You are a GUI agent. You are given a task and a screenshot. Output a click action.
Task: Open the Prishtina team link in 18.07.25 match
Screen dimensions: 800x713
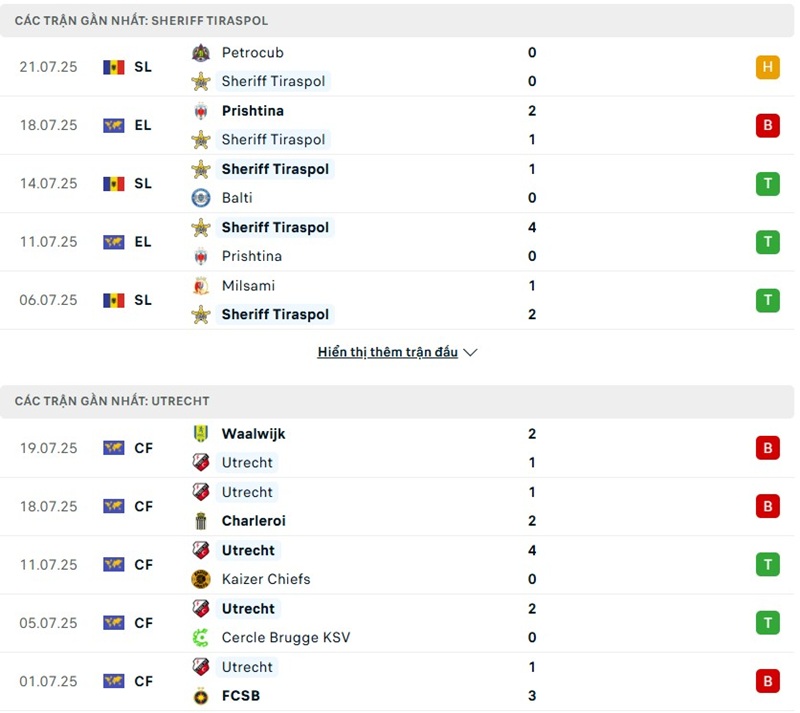pos(252,111)
